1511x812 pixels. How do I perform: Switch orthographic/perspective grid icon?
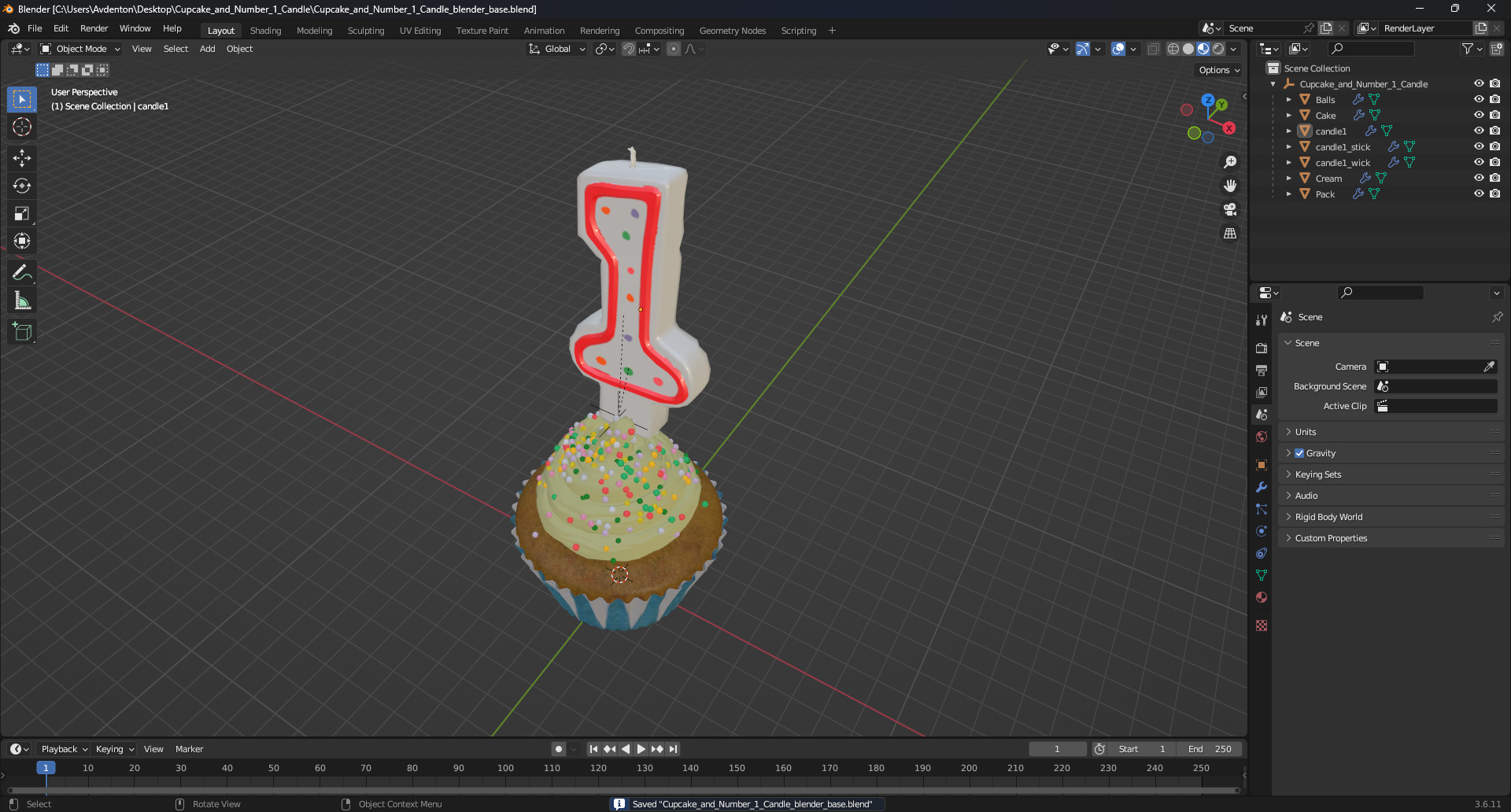(1230, 234)
